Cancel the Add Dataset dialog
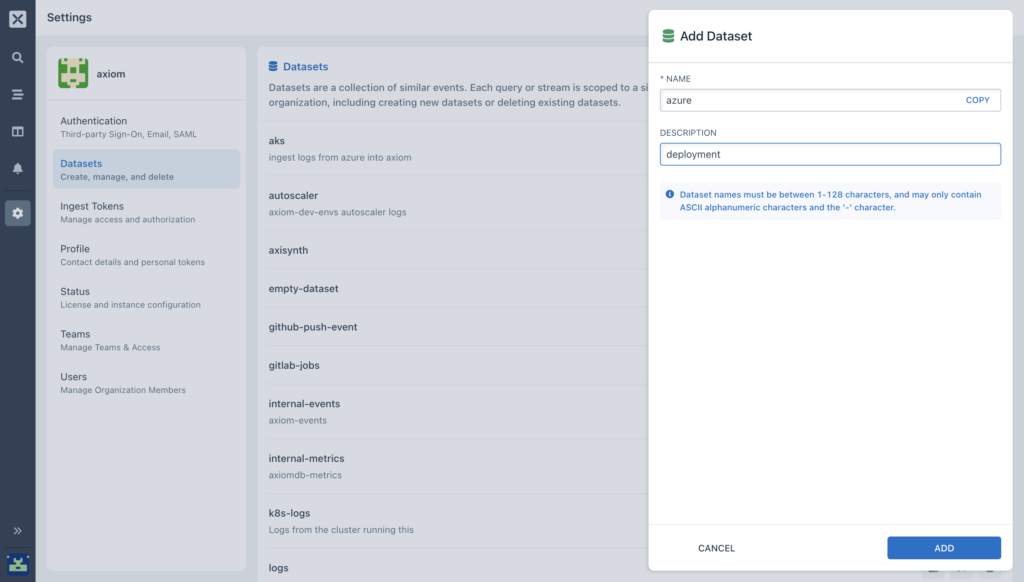 (716, 548)
